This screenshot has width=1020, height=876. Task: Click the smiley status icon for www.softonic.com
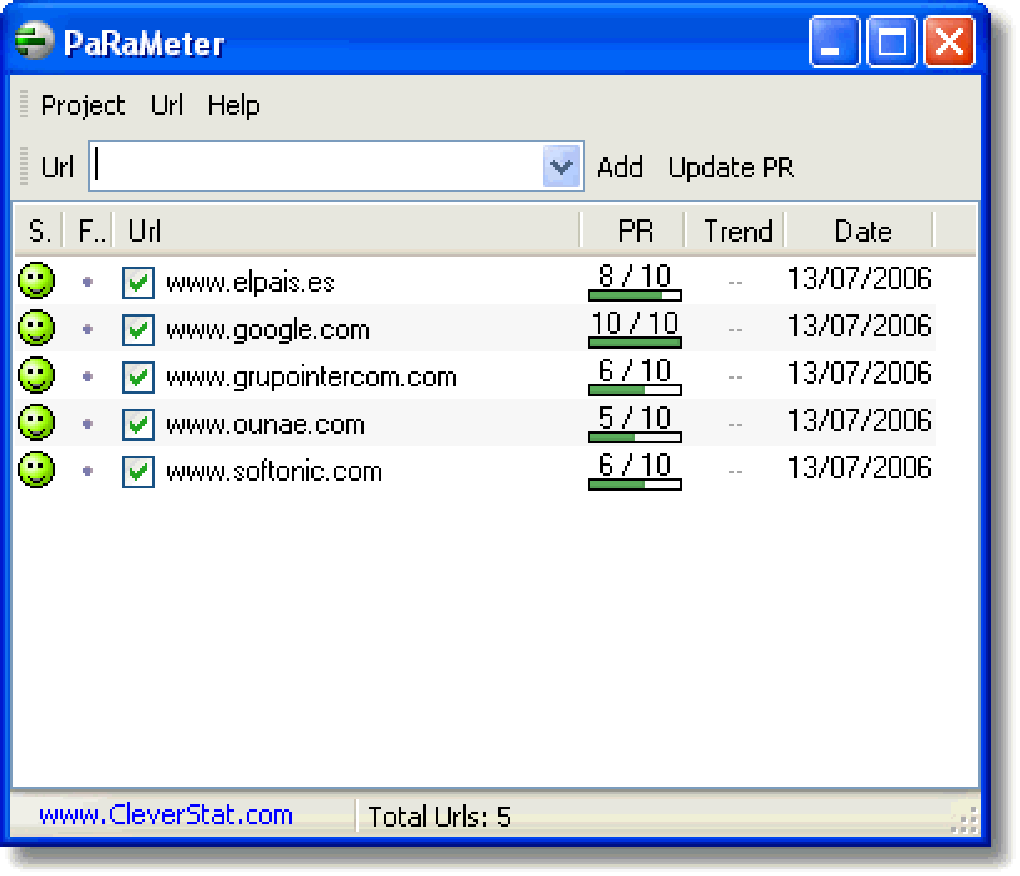(36, 470)
